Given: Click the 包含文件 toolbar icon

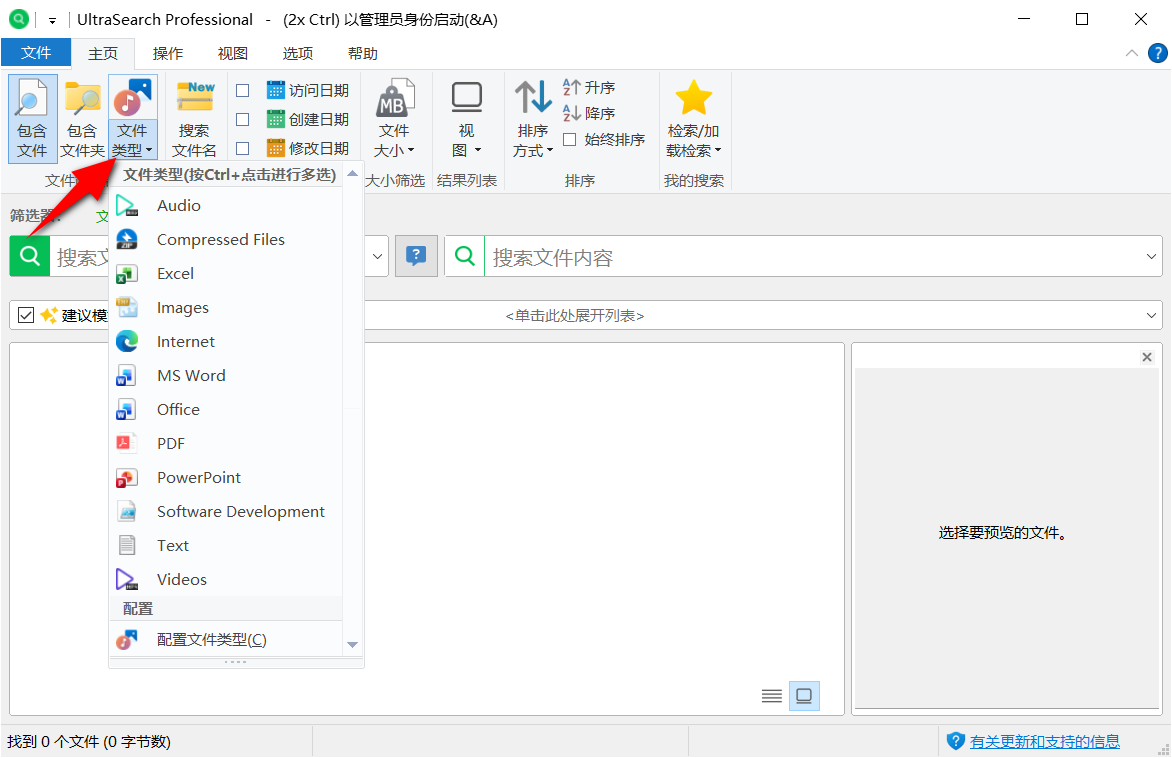Looking at the screenshot, I should point(31,115).
